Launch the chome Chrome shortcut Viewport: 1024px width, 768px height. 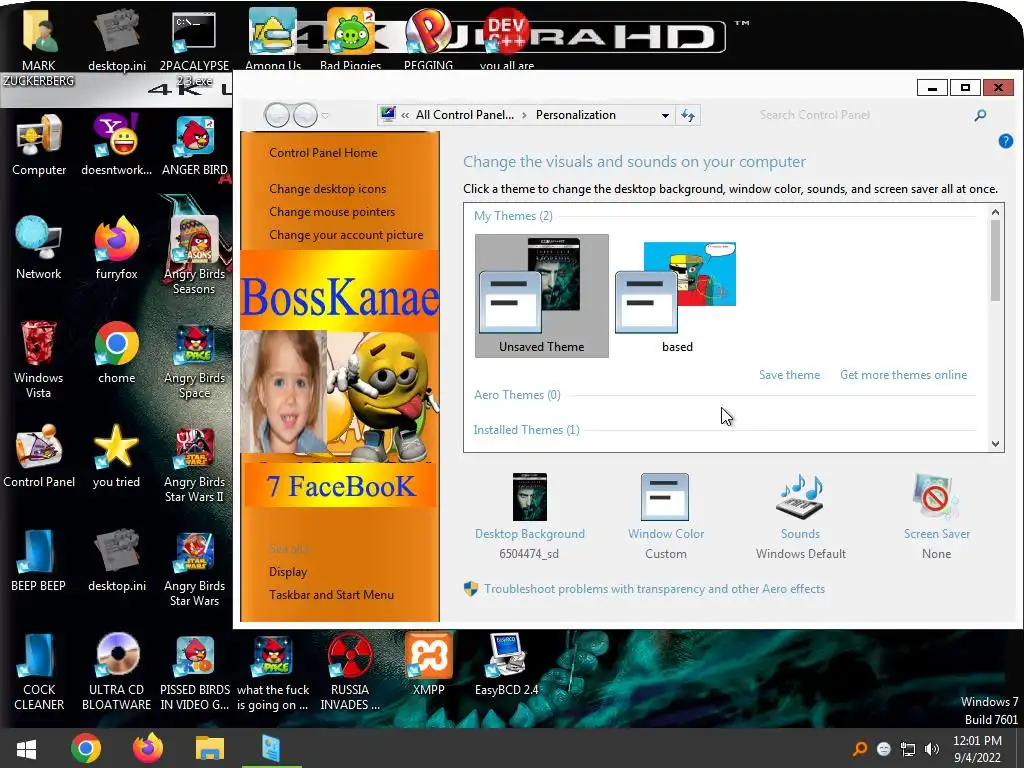[116, 353]
